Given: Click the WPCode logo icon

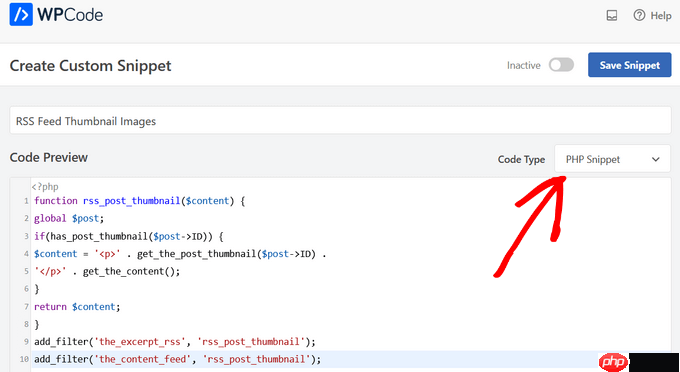Looking at the screenshot, I should pyautogui.click(x=21, y=14).
